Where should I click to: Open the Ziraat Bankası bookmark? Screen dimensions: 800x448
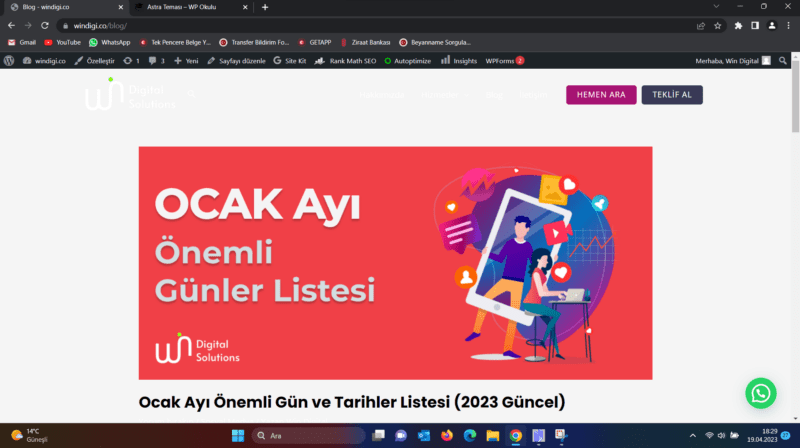pyautogui.click(x=365, y=42)
